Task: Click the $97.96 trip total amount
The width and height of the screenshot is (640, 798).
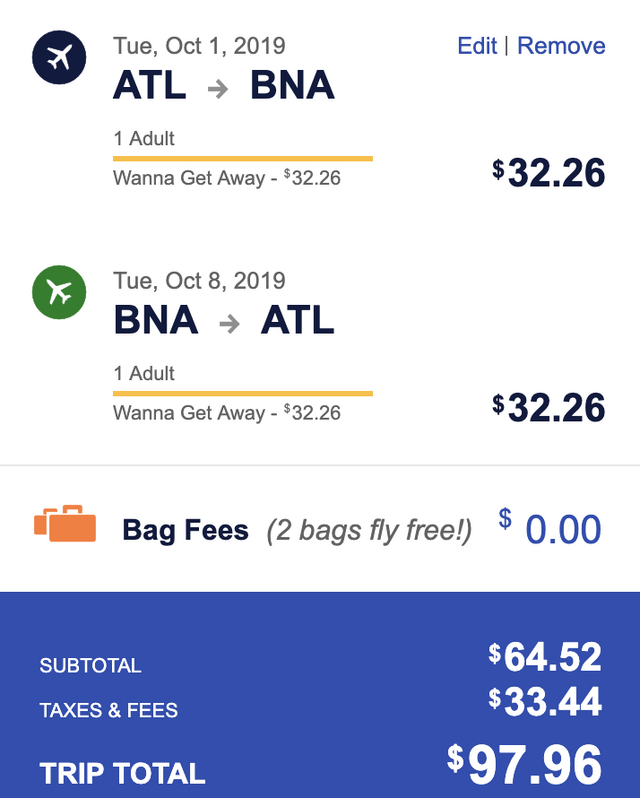Action: tap(525, 766)
